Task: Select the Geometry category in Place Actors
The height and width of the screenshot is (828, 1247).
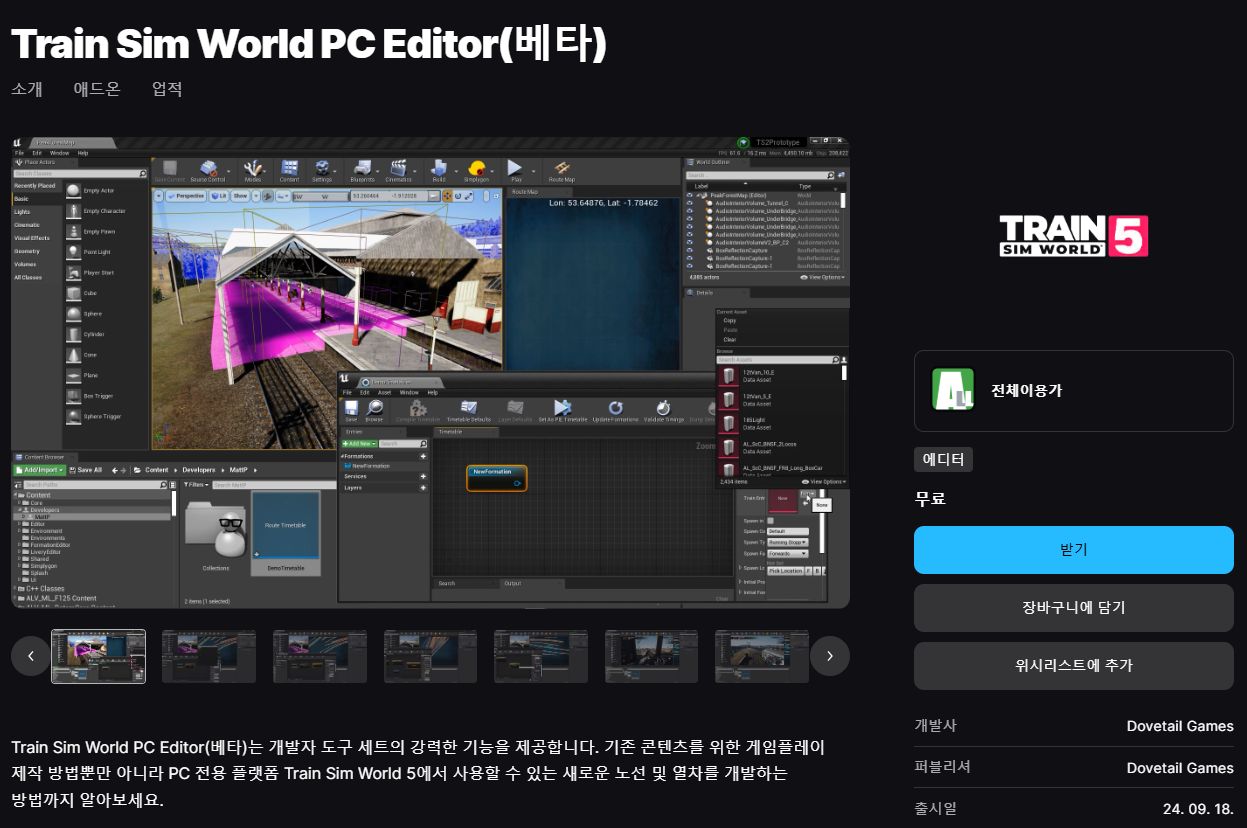Action: pos(27,251)
